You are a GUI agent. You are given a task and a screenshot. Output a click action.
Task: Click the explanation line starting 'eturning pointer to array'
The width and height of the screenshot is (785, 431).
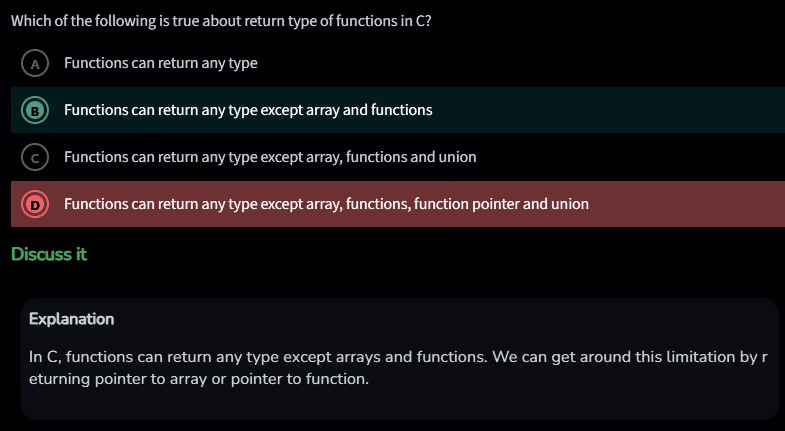click(199, 380)
